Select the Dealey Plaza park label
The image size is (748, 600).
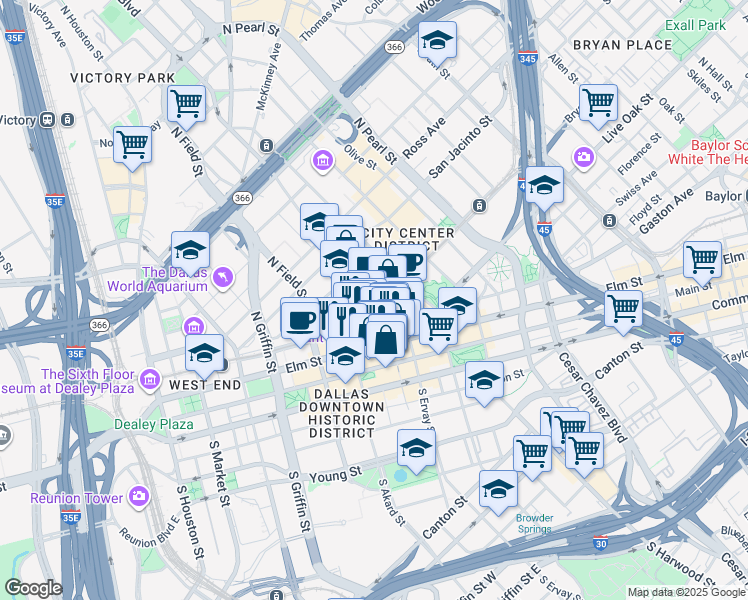click(154, 424)
